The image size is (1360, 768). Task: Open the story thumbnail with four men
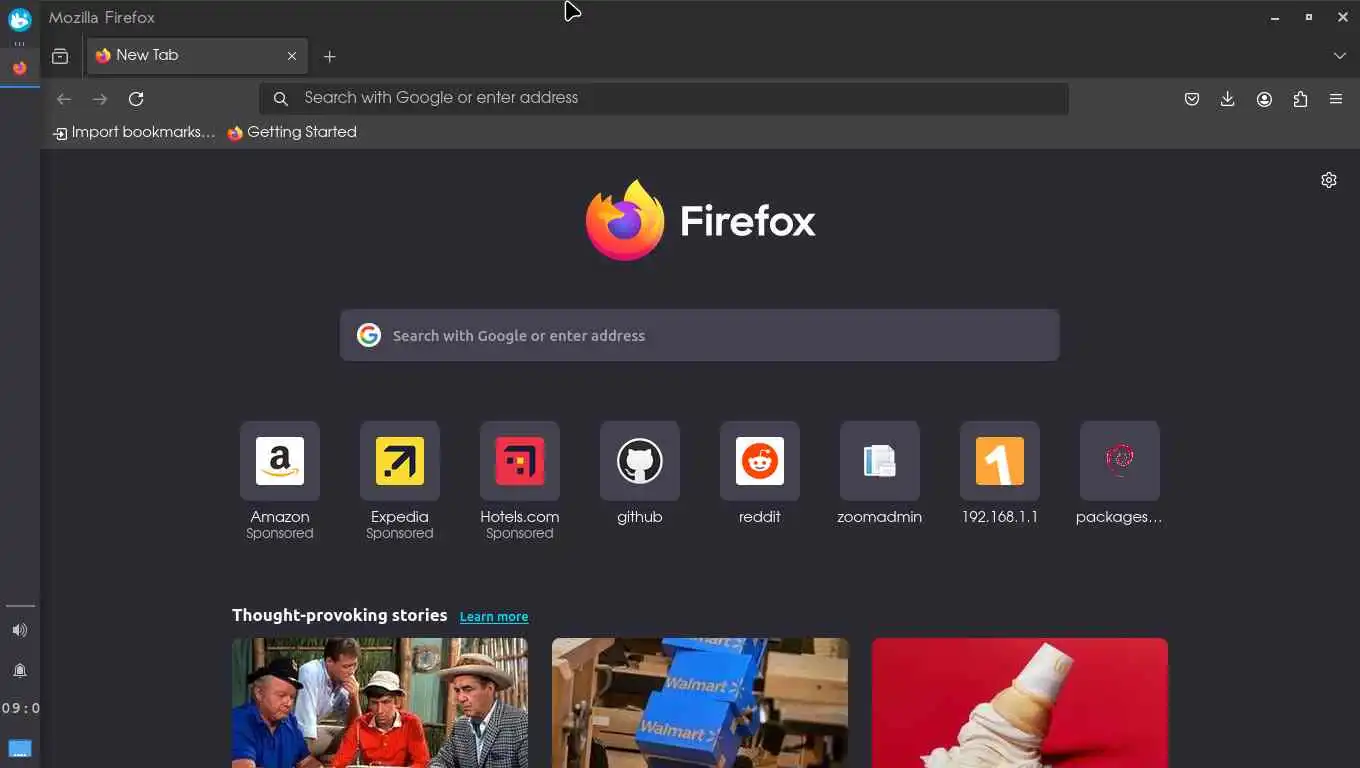[380, 703]
